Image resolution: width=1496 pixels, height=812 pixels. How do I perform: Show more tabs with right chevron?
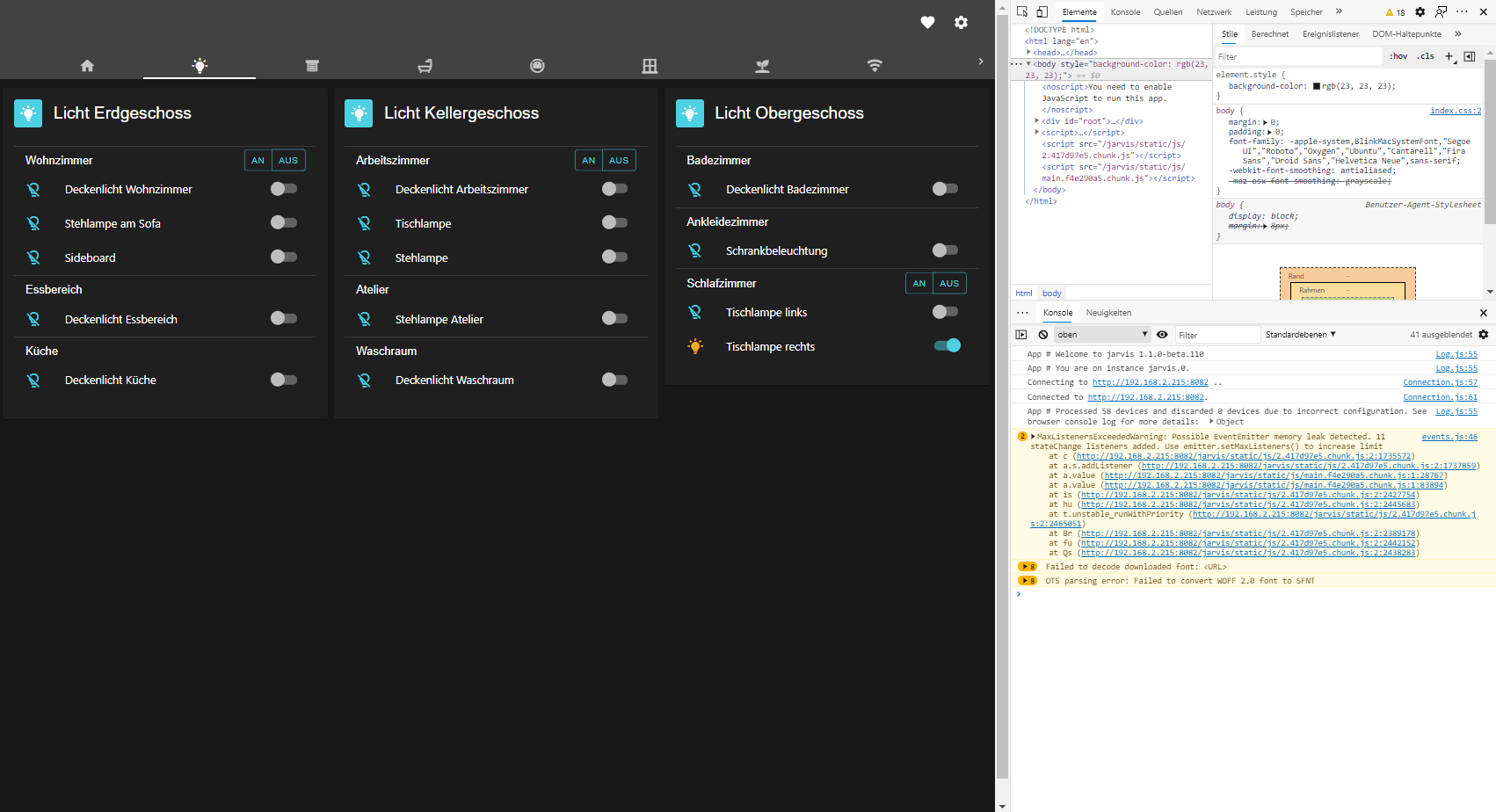click(x=981, y=62)
